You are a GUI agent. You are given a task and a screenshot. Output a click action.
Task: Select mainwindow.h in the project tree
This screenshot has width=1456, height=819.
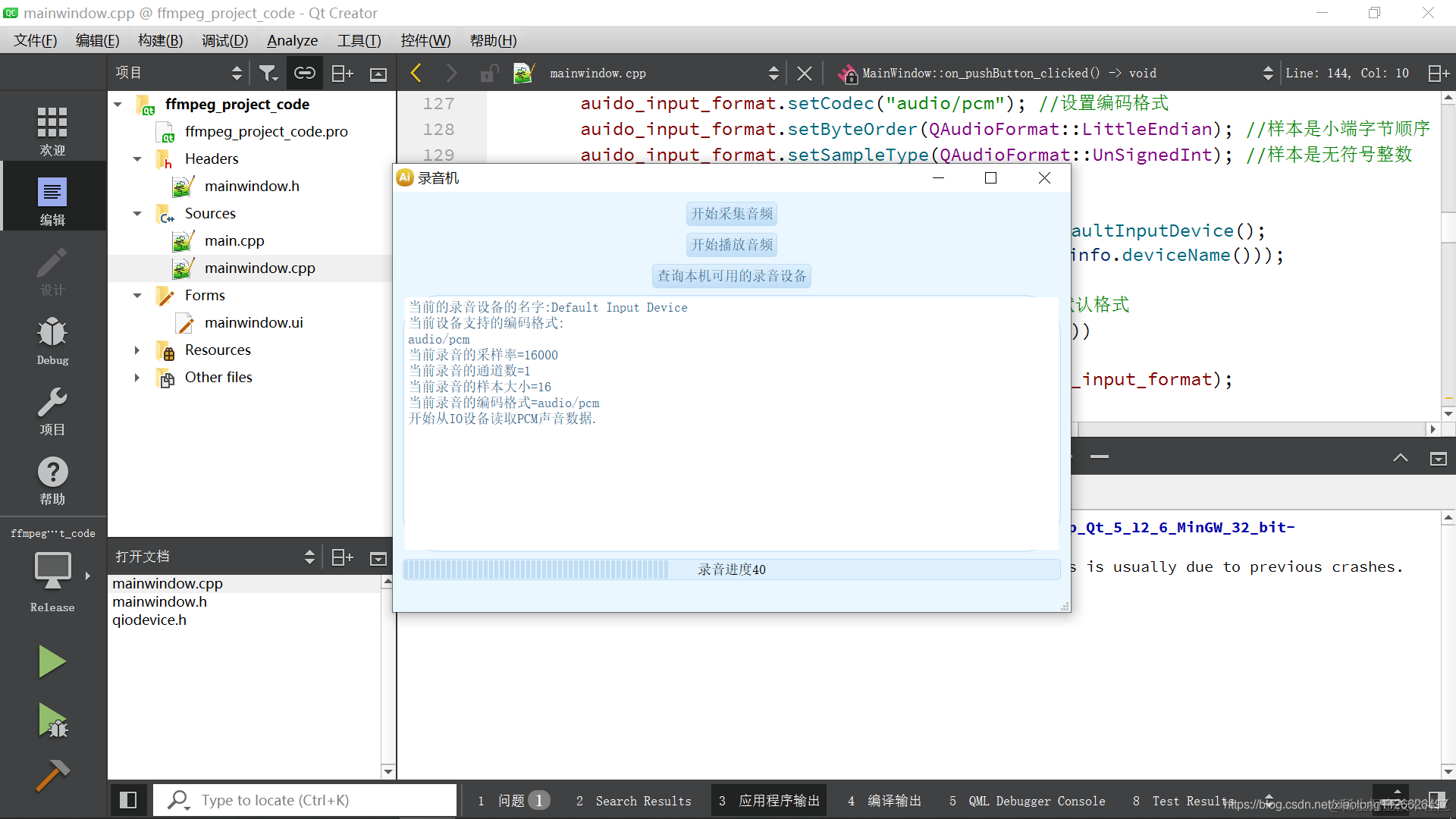point(252,186)
